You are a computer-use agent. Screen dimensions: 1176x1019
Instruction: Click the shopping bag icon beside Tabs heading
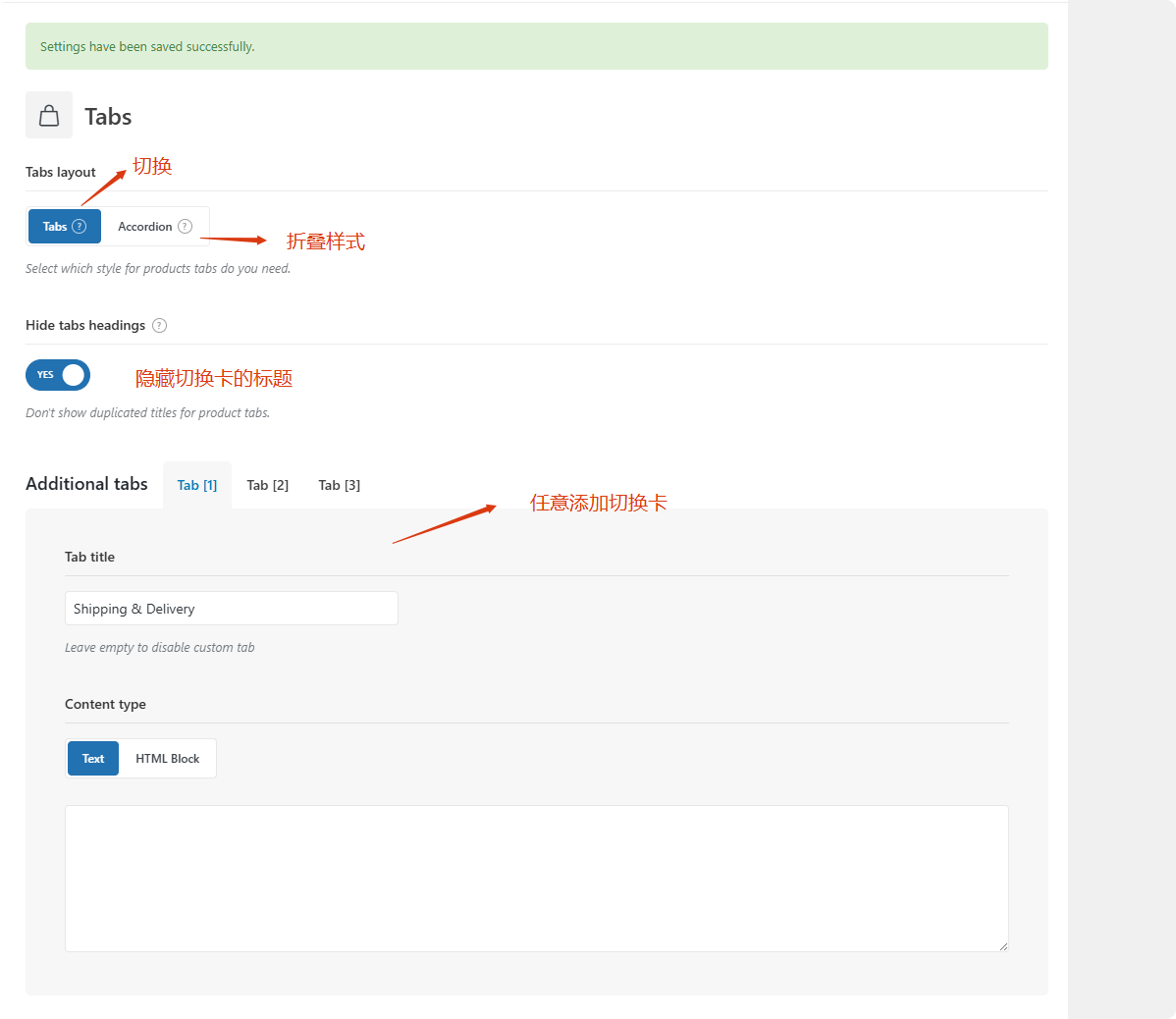click(x=49, y=116)
